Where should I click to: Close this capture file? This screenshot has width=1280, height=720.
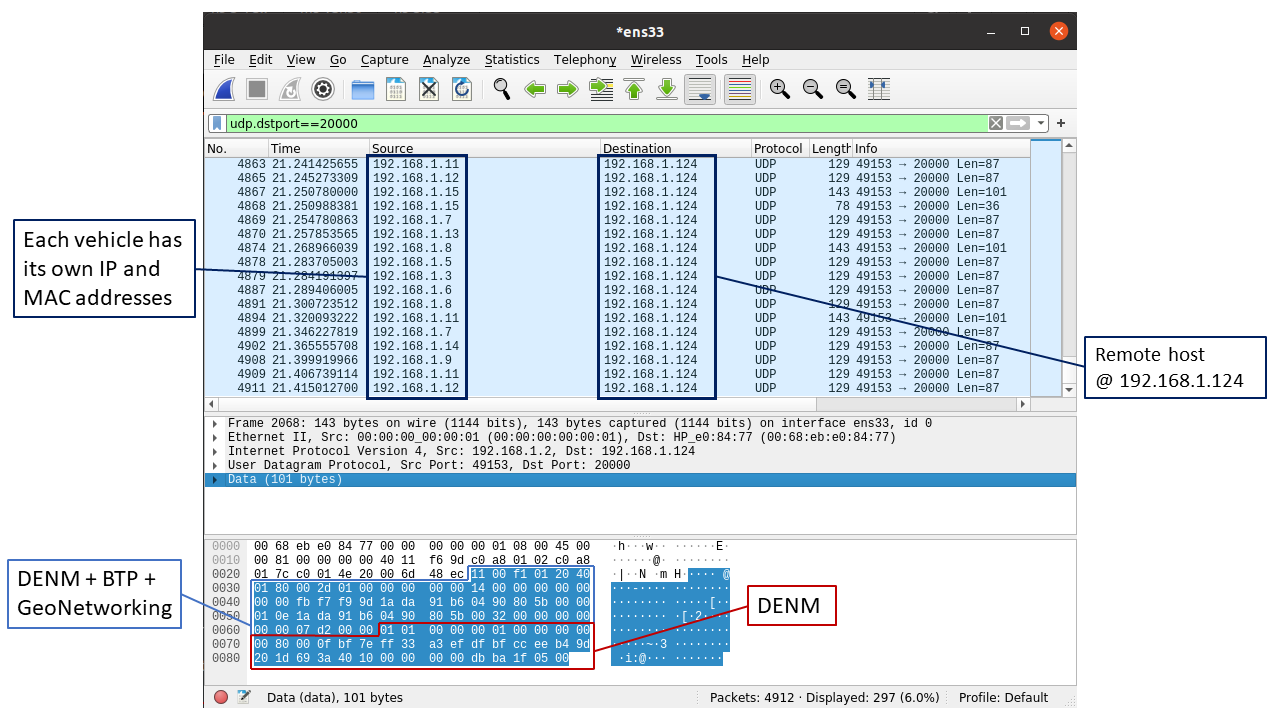(x=429, y=89)
